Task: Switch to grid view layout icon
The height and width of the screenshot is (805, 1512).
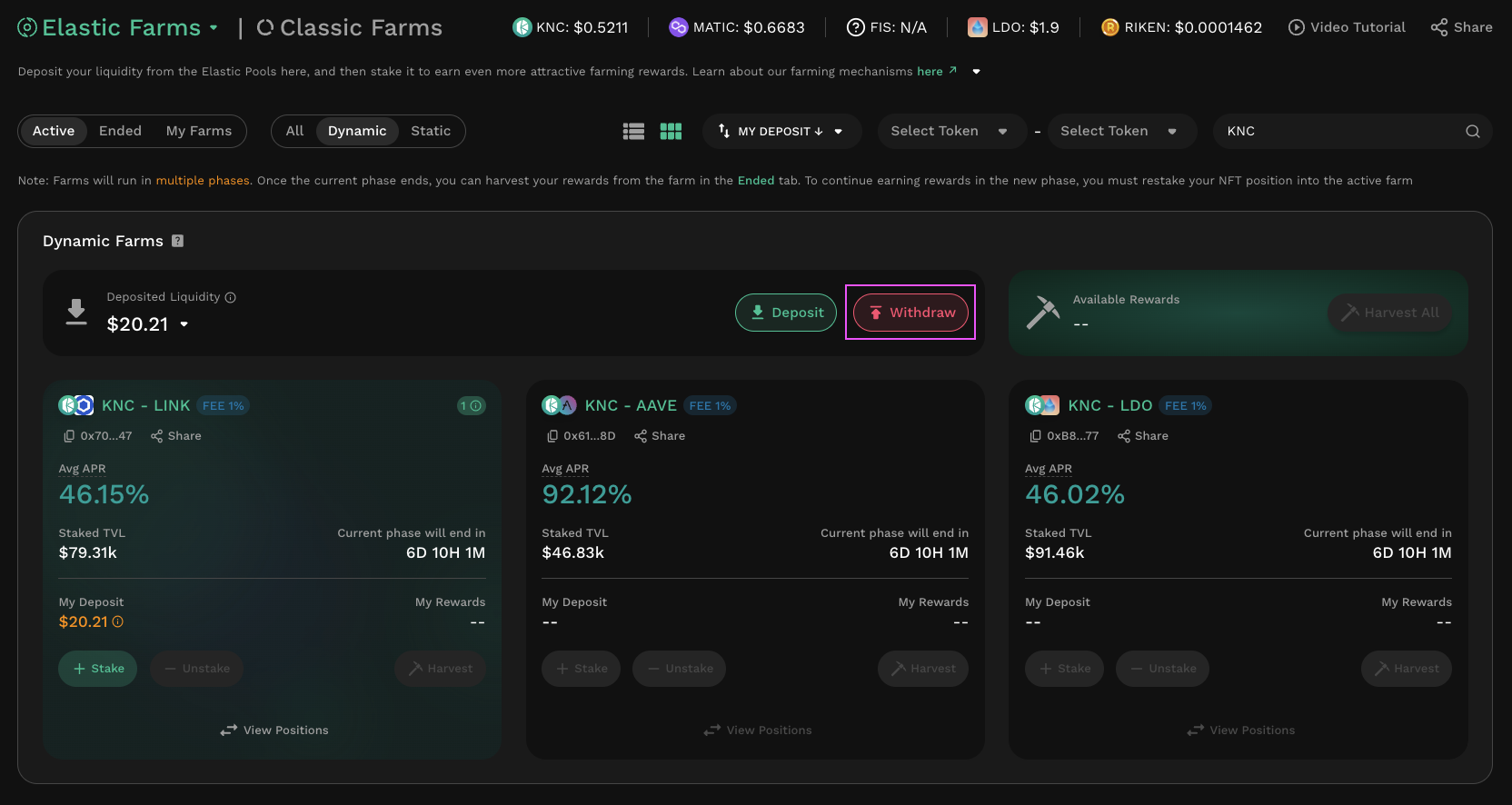Action: coord(671,132)
